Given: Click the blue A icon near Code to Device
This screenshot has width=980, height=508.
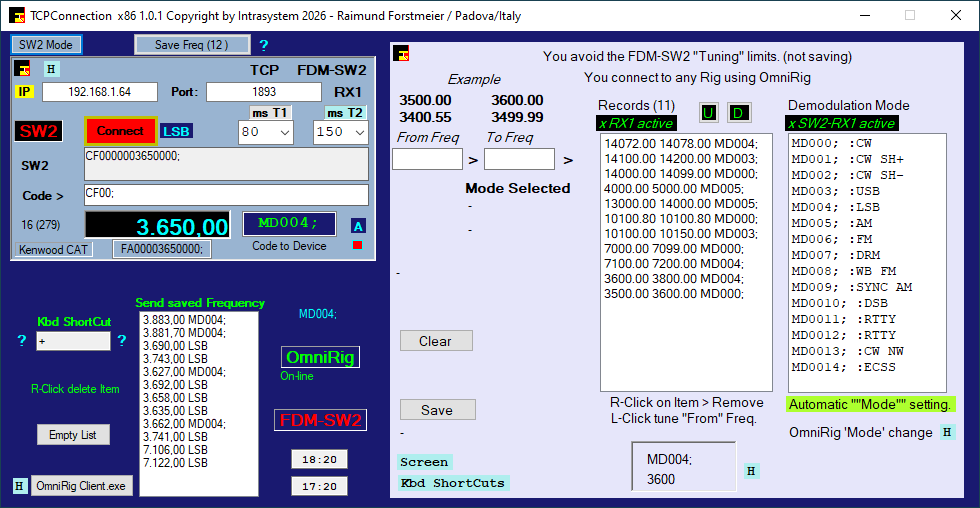Looking at the screenshot, I should (x=358, y=226).
